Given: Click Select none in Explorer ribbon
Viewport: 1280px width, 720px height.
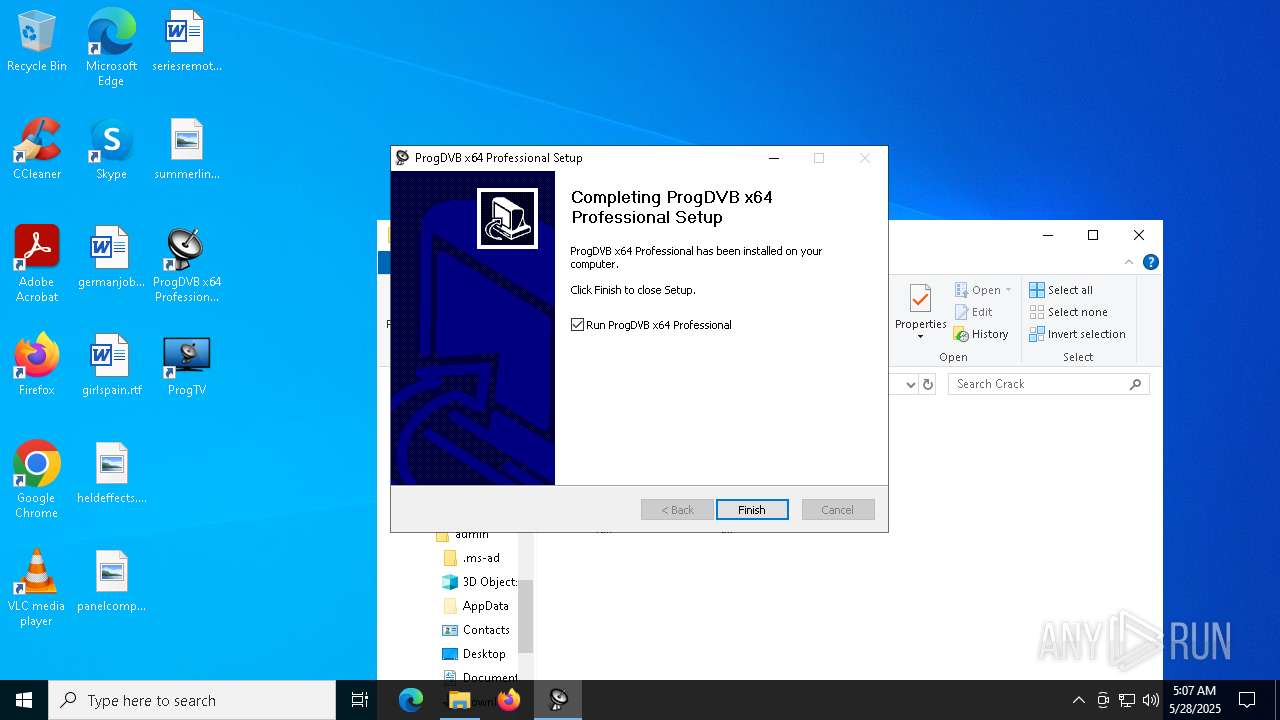Looking at the screenshot, I should [1068, 312].
